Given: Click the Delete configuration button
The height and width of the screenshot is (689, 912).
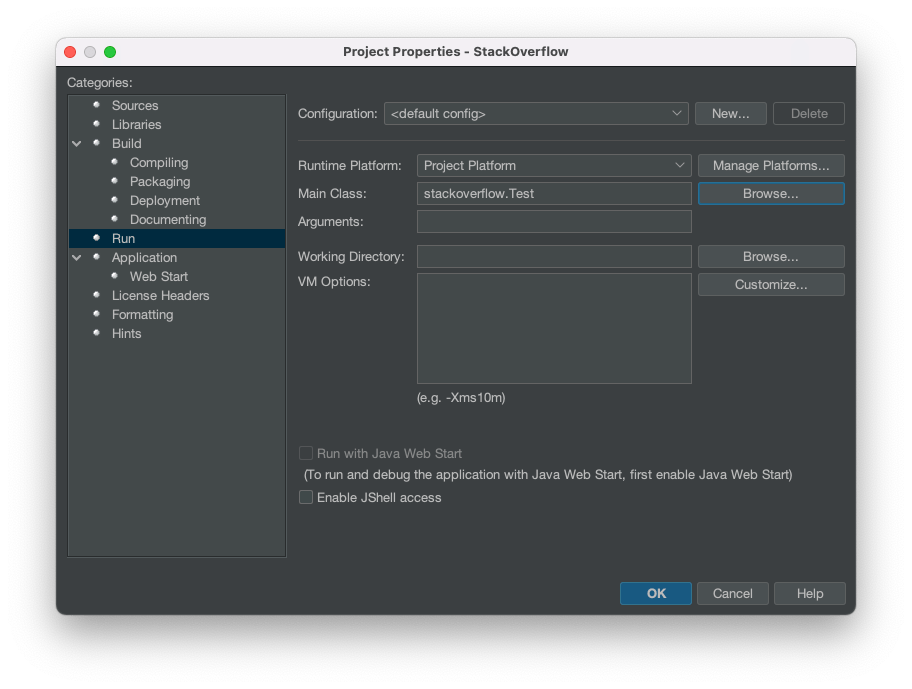Looking at the screenshot, I should [809, 113].
